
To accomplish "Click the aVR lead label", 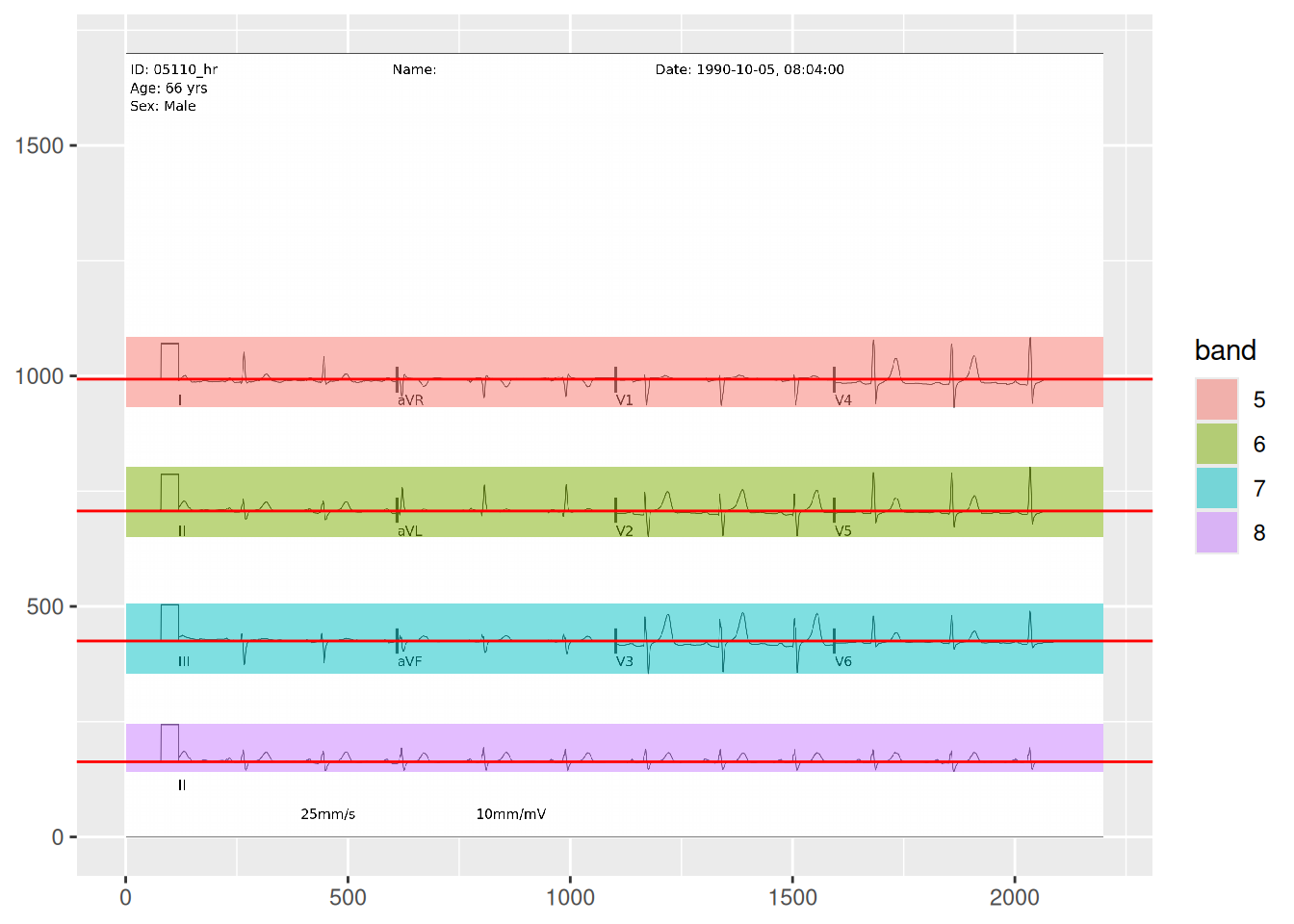I will click(410, 400).
